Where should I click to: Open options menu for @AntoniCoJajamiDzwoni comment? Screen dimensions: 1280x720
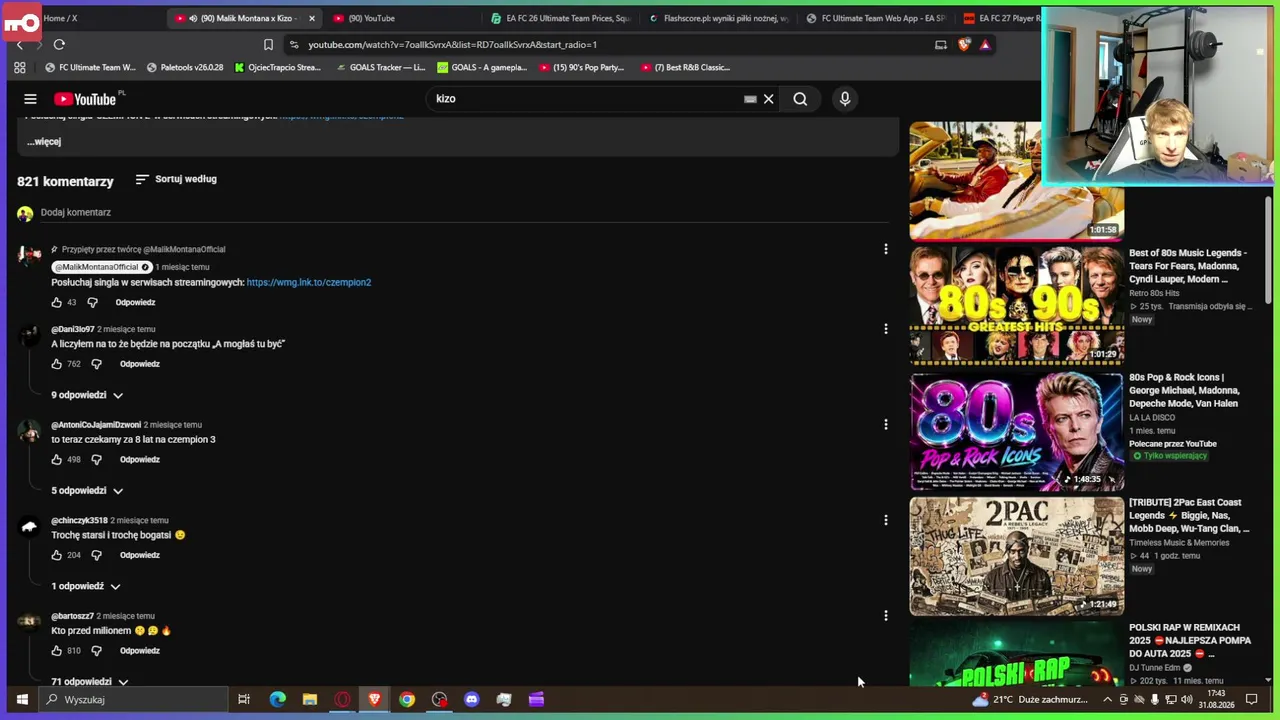tap(885, 424)
